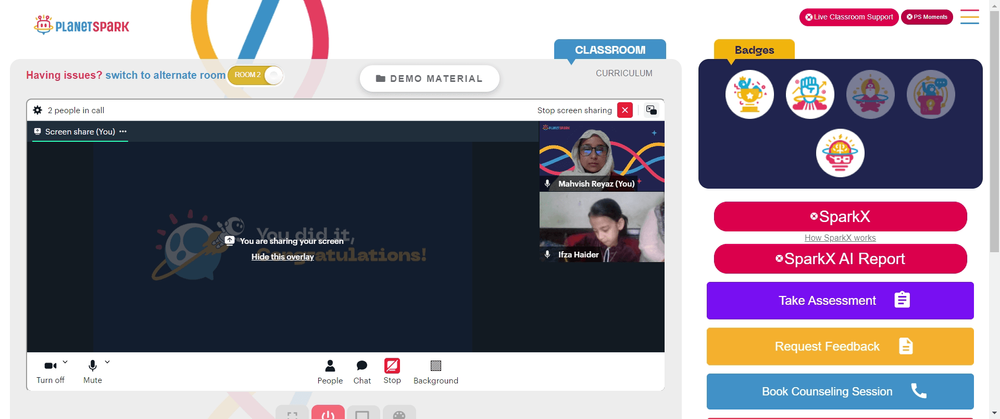Click the fullscreen corners icon
The width and height of the screenshot is (1000, 419).
pos(292,413)
